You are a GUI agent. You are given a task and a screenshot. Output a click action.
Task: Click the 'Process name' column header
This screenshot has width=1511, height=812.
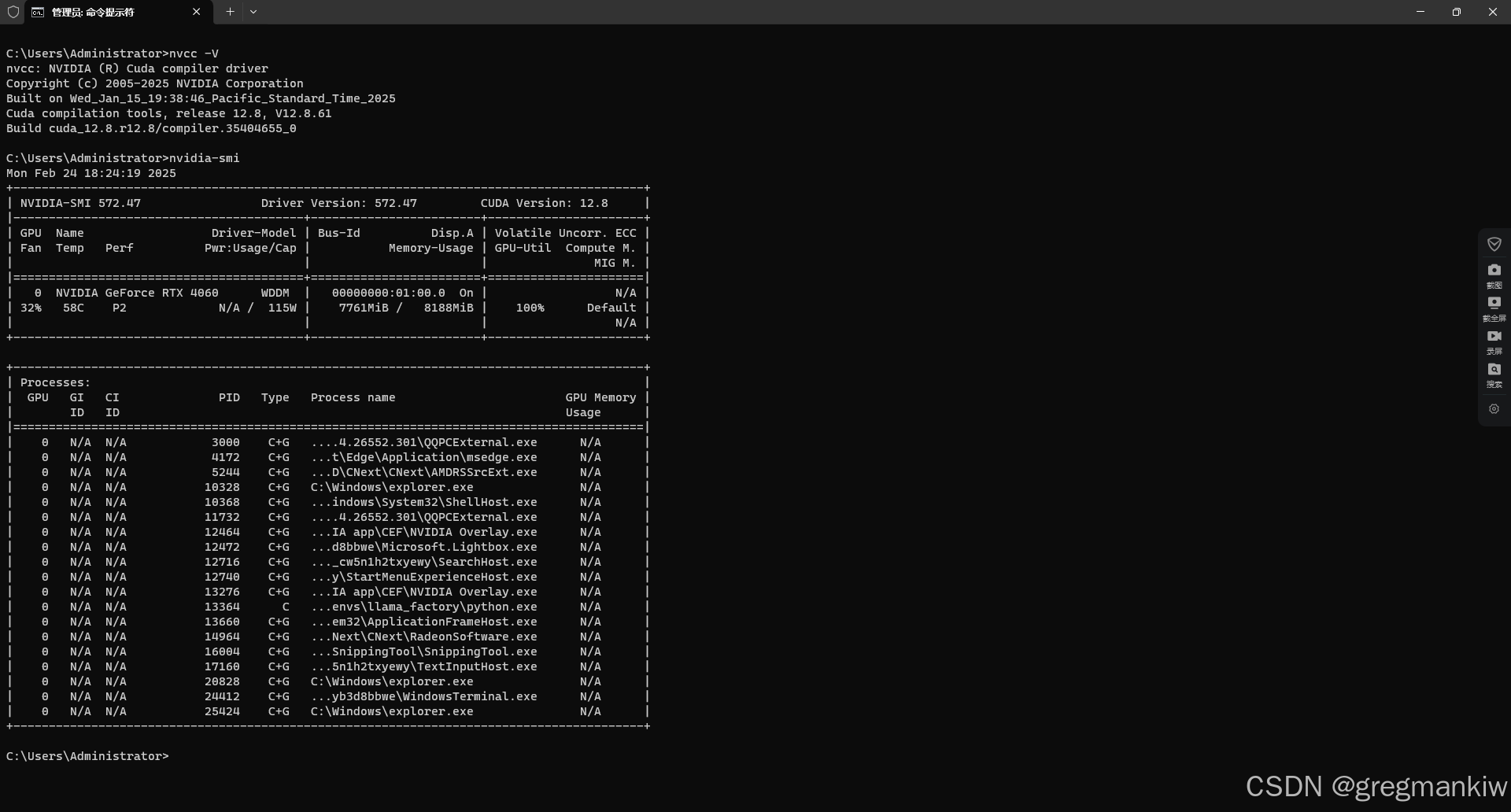pos(353,397)
